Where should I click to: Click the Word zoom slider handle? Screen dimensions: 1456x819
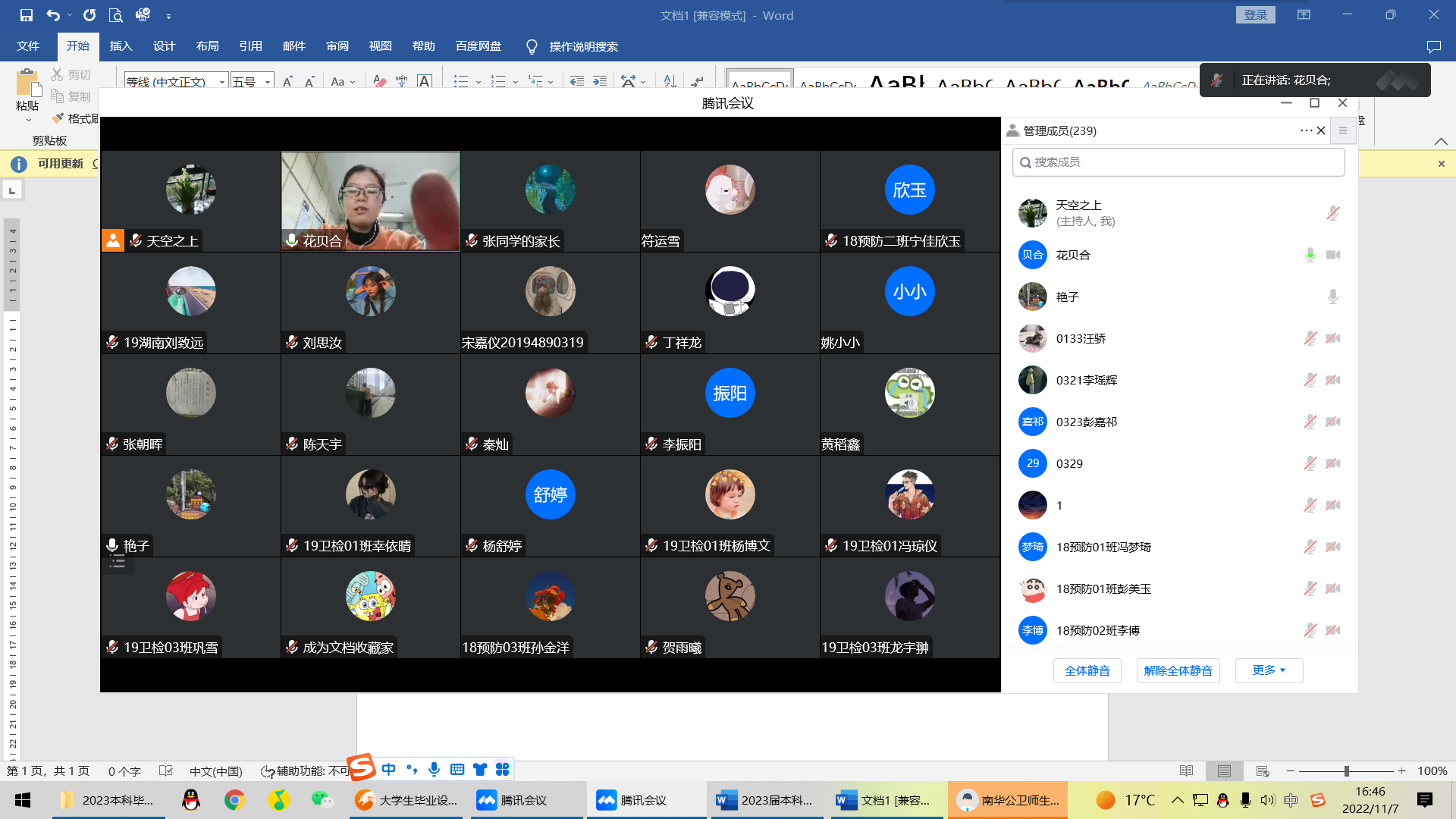click(x=1346, y=770)
